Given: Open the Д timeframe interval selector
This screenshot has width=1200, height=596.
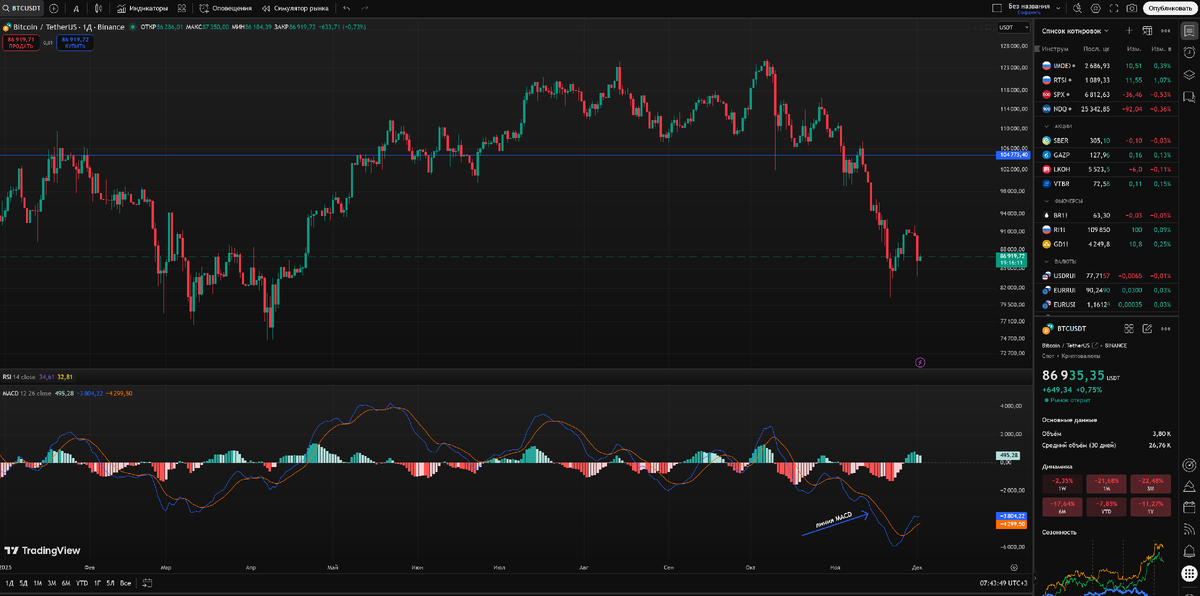Looking at the screenshot, I should tap(76, 8).
